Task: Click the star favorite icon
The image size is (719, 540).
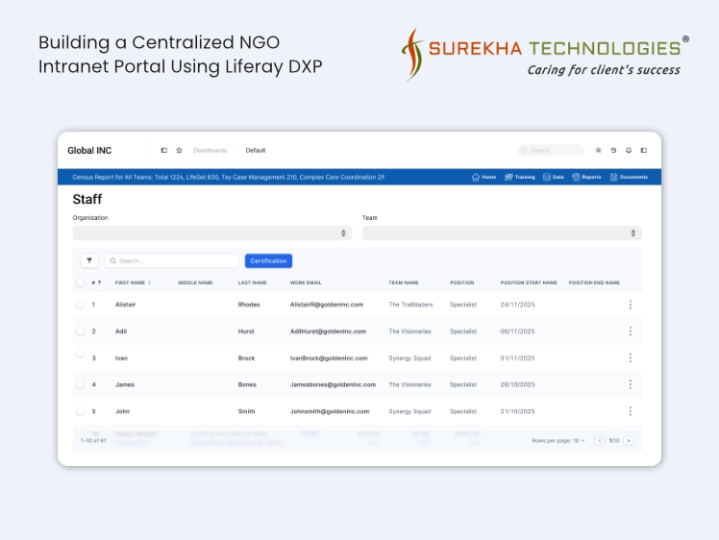Action: (179, 150)
